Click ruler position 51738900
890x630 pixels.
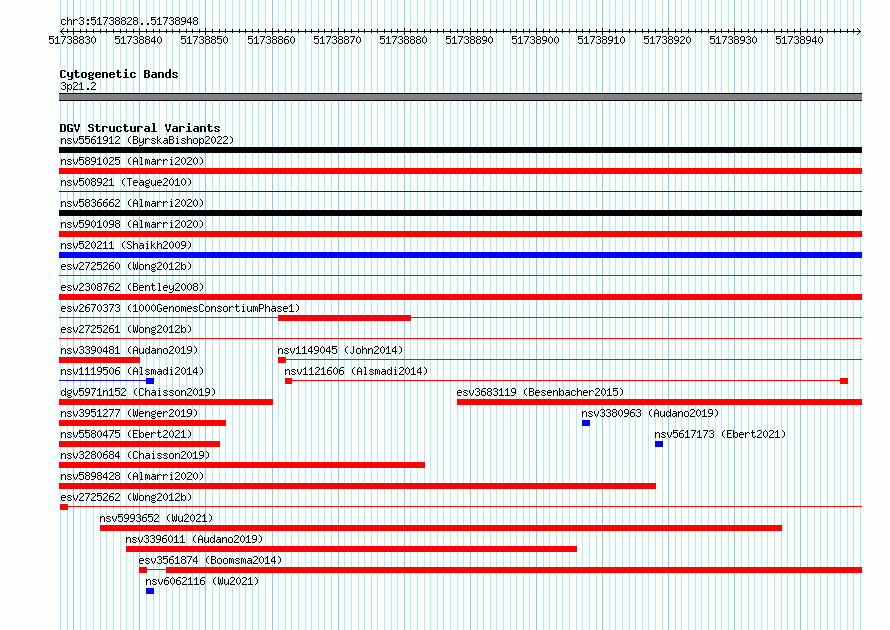pyautogui.click(x=535, y=40)
